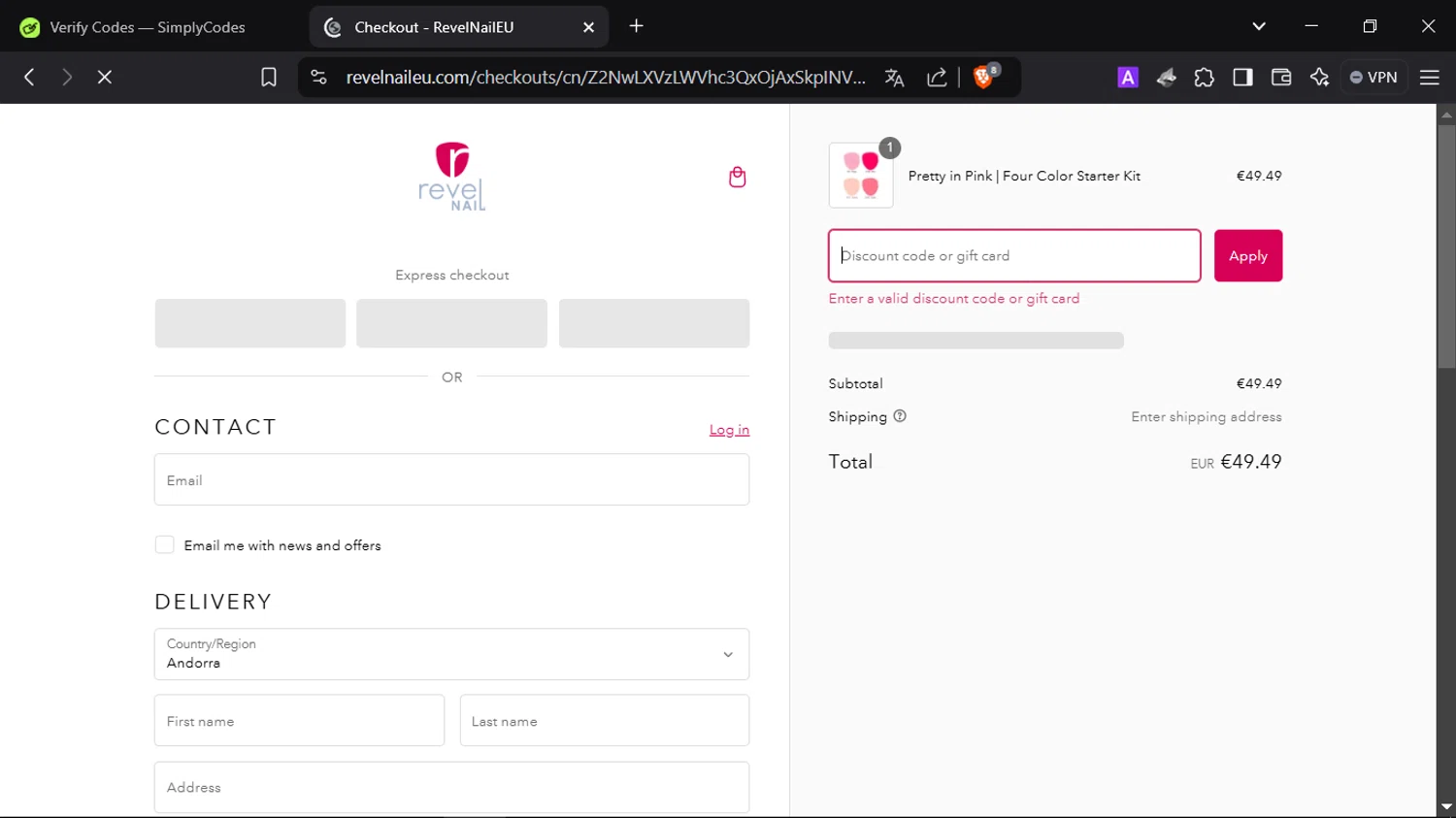The height and width of the screenshot is (818, 1456).
Task: Check 'Email me with news and offers'
Action: pos(165,545)
